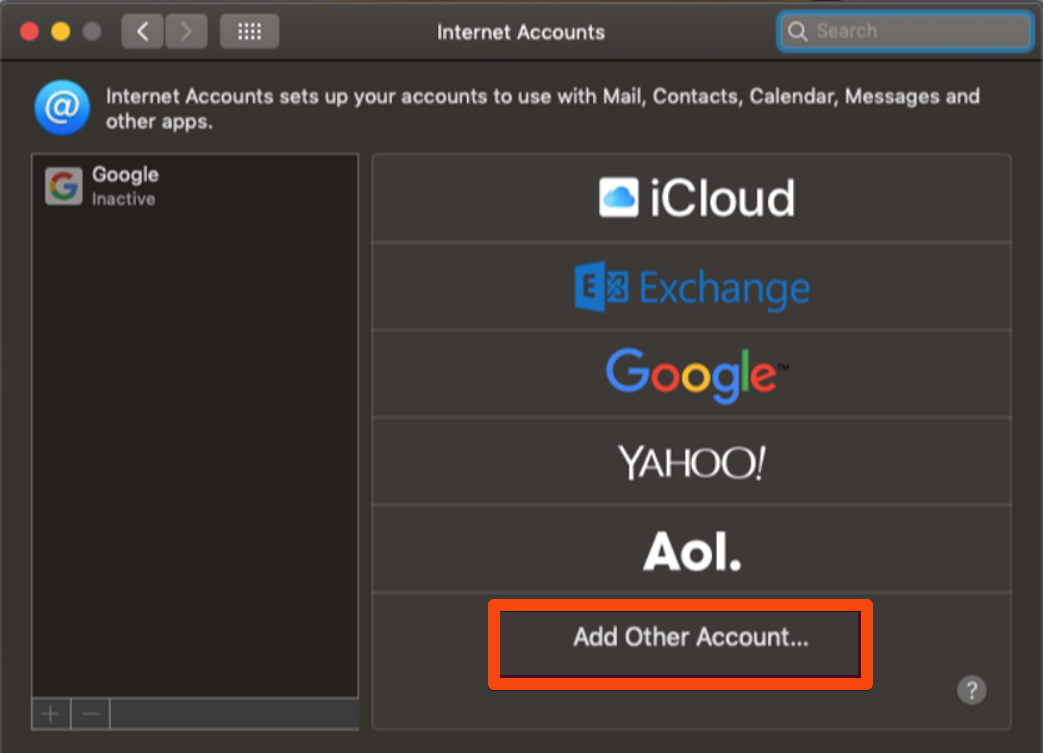Screen dimensions: 1043x753
Task: Choose iCloud as the account type
Action: coord(692,198)
